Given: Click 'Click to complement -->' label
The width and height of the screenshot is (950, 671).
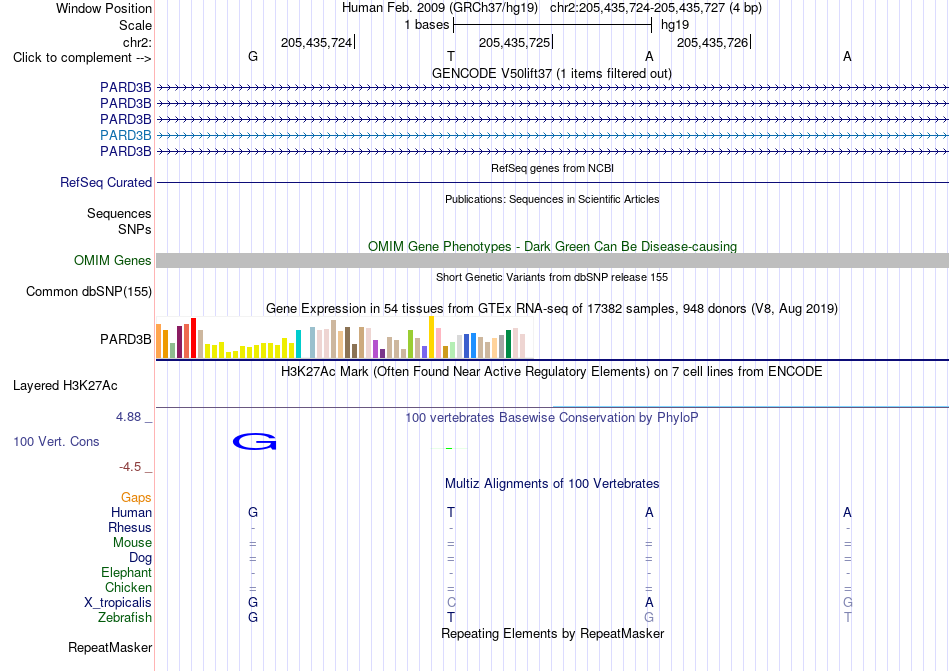Looking at the screenshot, I should (82, 58).
